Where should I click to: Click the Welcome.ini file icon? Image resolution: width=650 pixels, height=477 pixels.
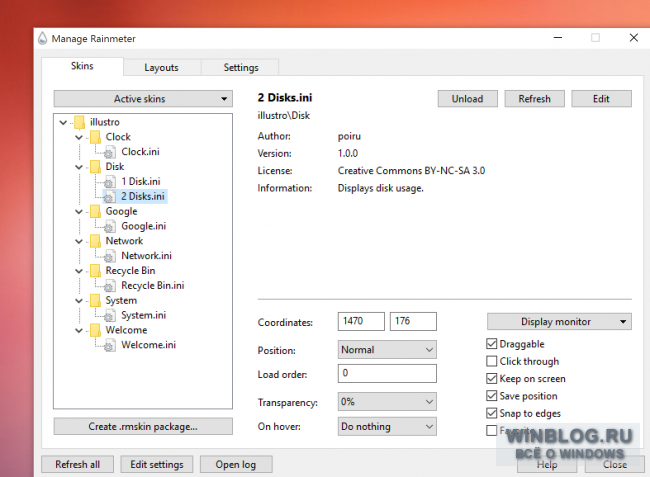(109, 345)
